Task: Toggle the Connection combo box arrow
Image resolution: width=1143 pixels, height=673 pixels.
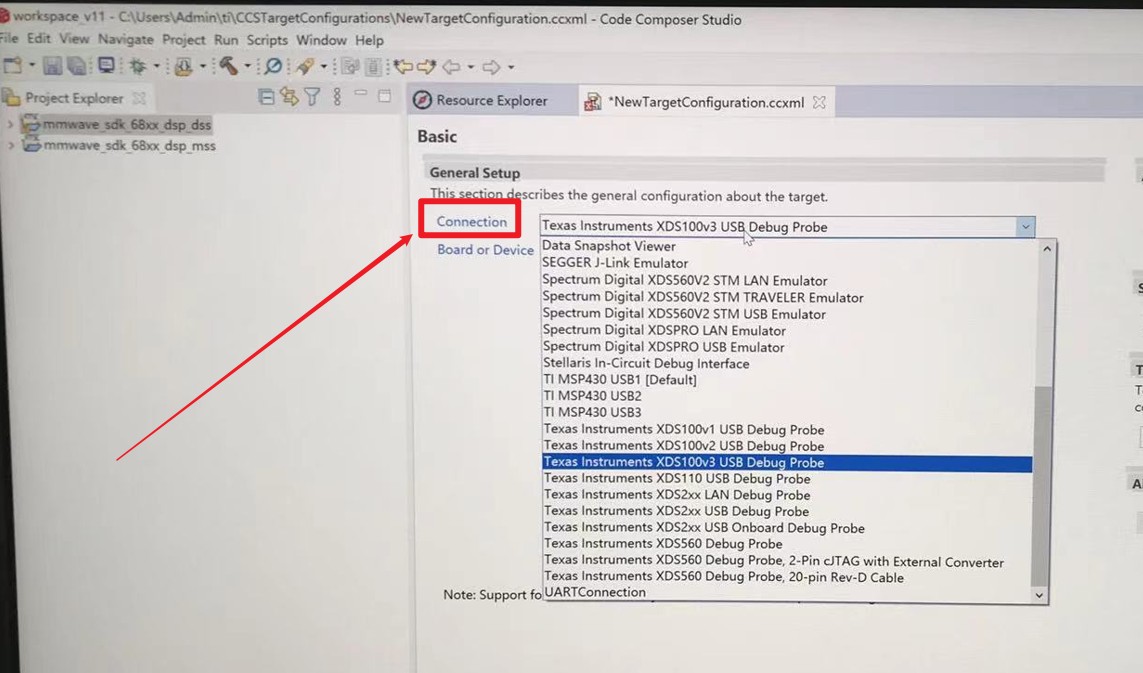Action: click(1026, 227)
